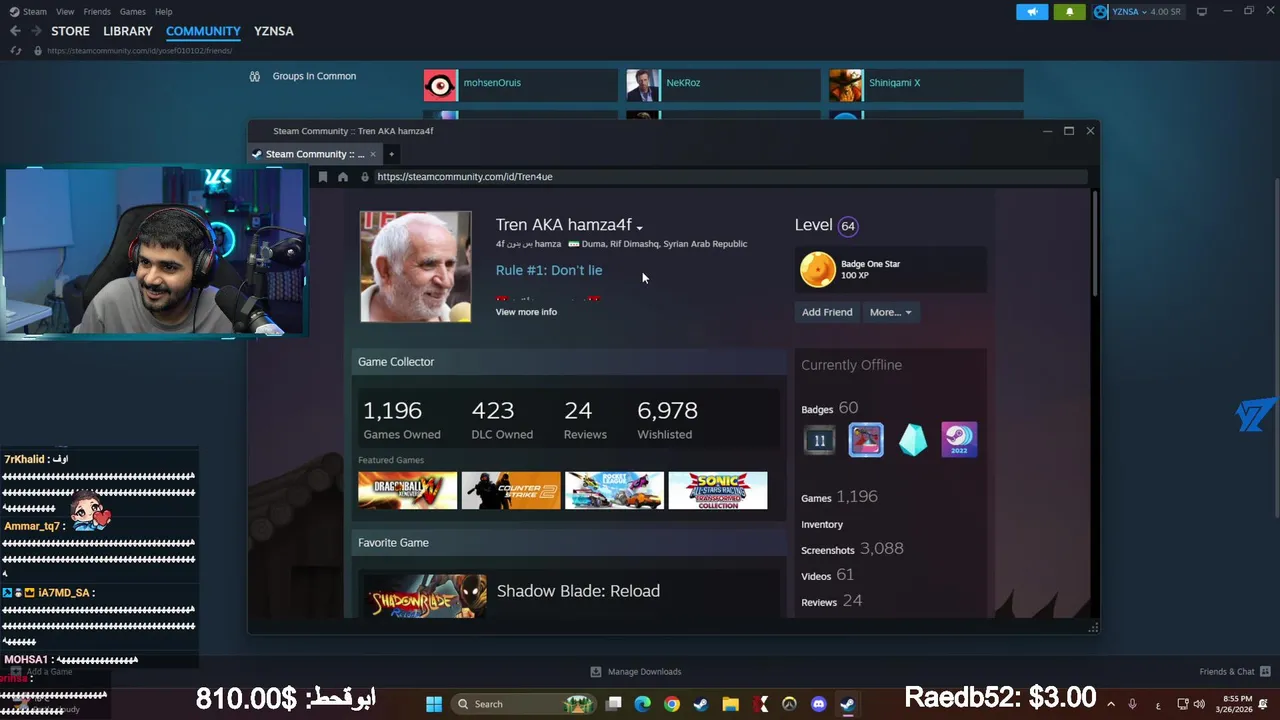Open Manage Downloads
The image size is (1280, 720).
[635, 672]
